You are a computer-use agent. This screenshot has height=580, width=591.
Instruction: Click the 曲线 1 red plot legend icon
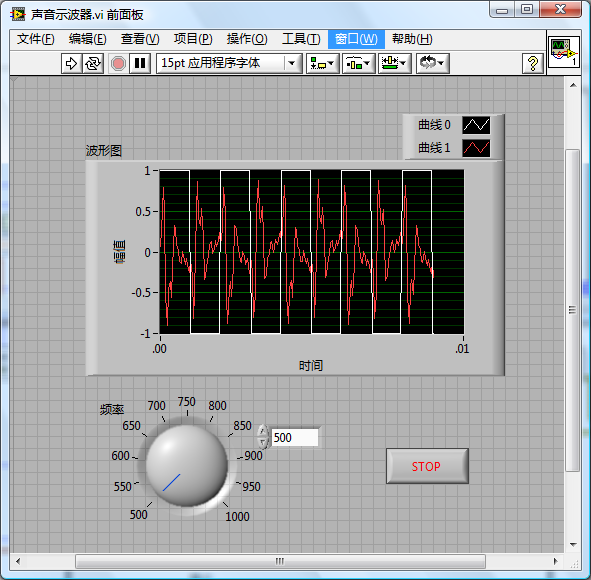pos(476,148)
